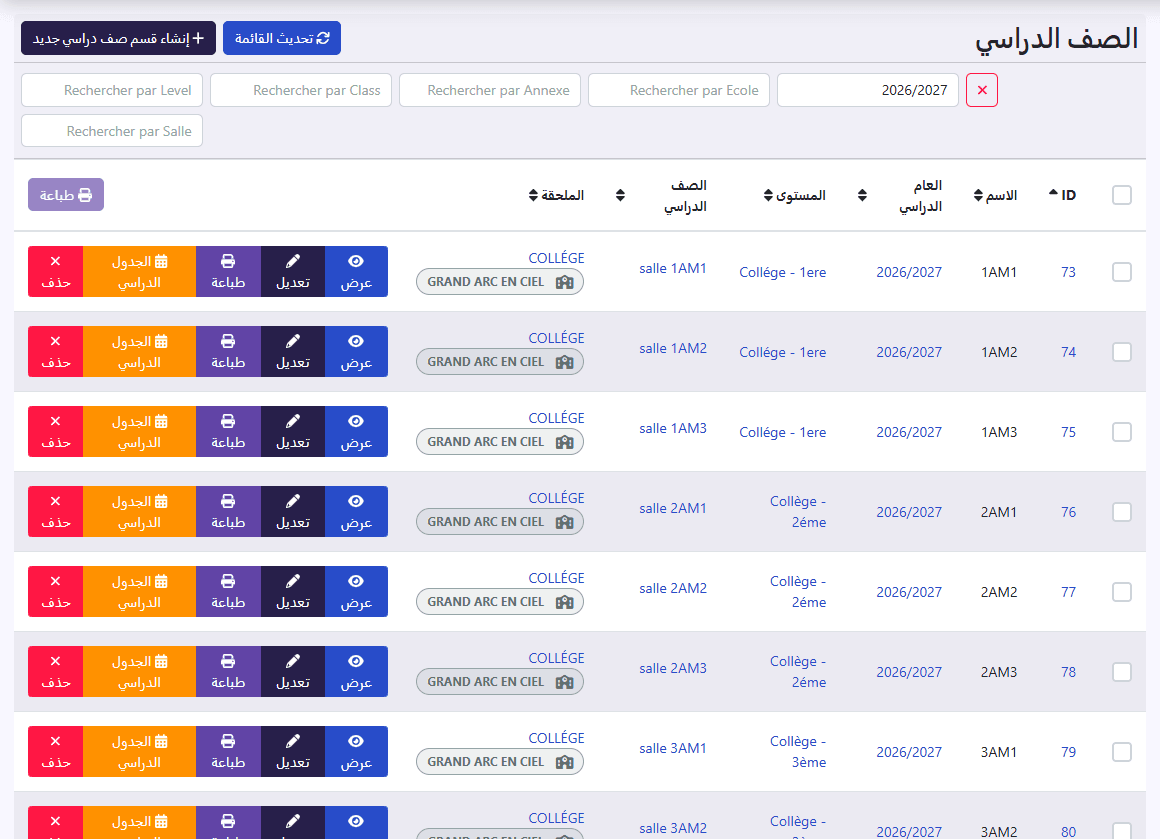Click the view (عرض) button for class 1AM1
Image resolution: width=1160 pixels, height=839 pixels.
[356, 272]
